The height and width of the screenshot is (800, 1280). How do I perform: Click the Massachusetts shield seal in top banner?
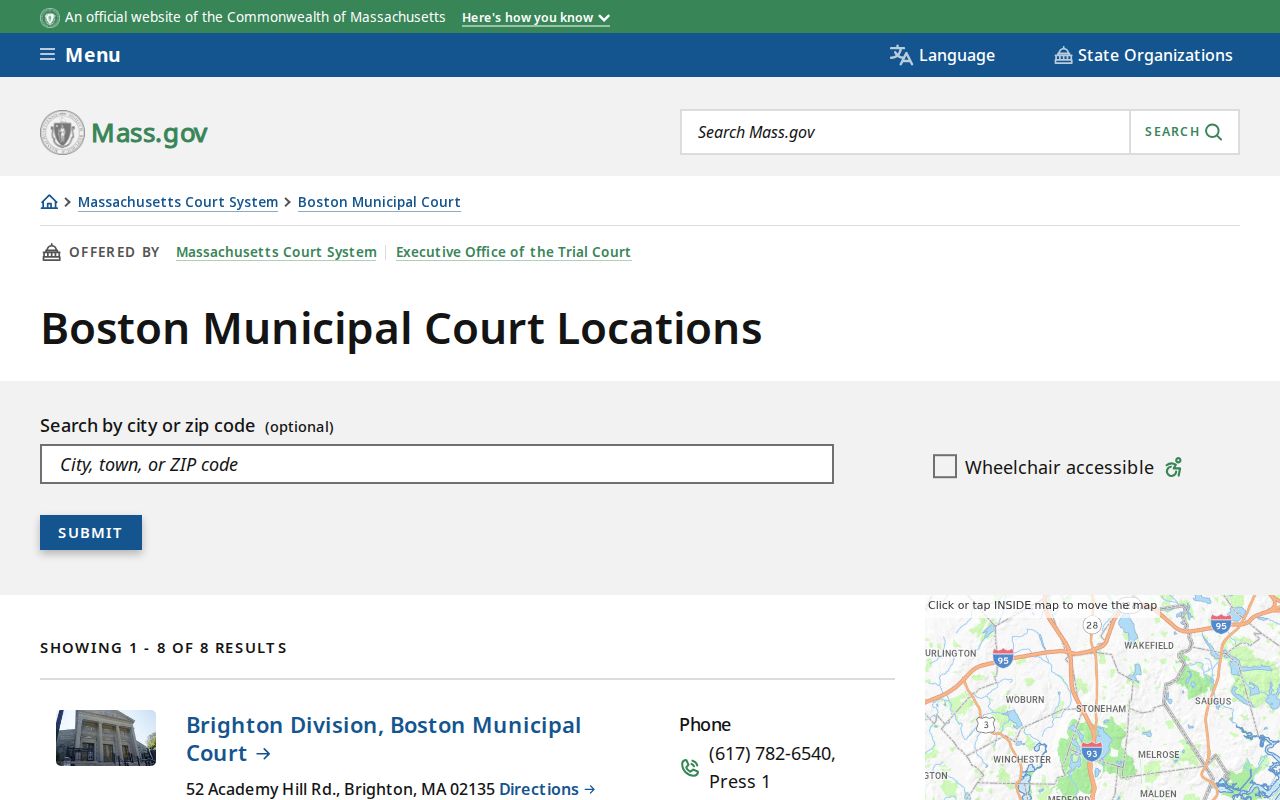click(49, 17)
